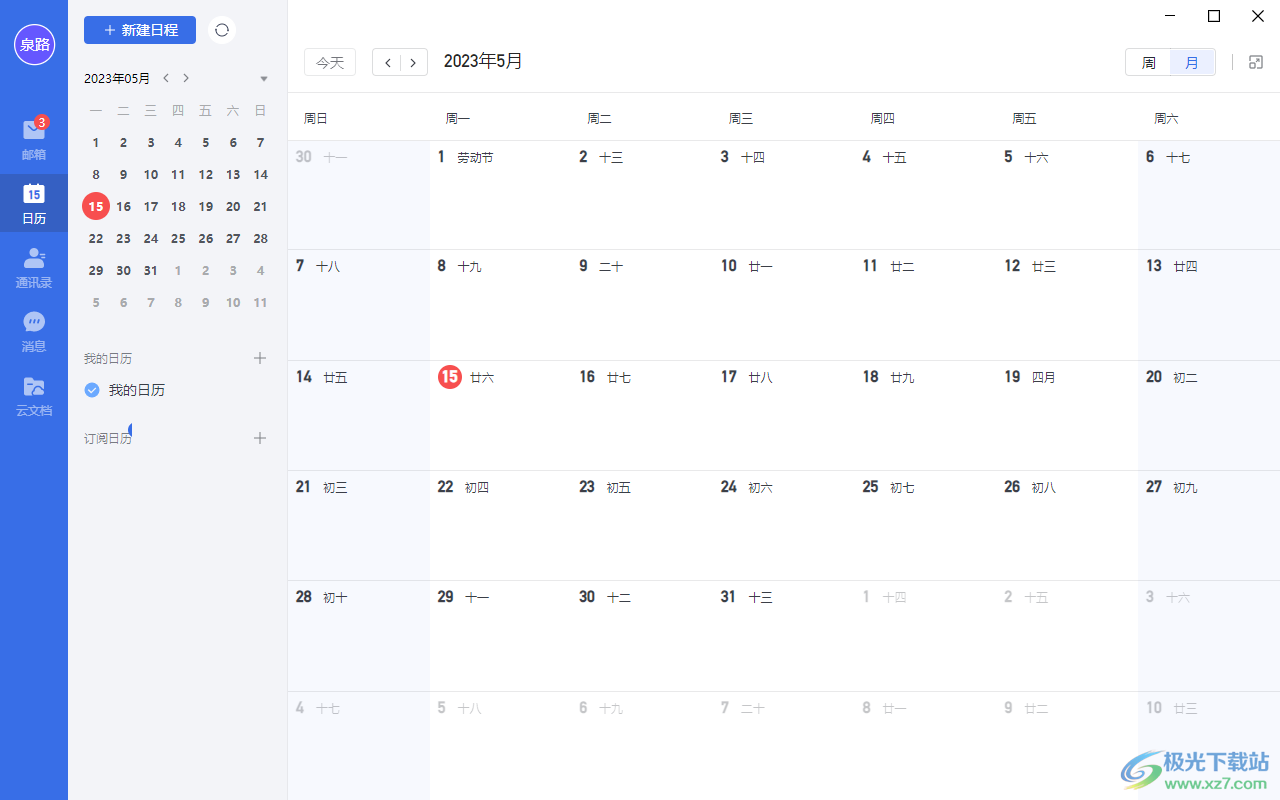
Task: Maximize the application window
Action: 1214,15
